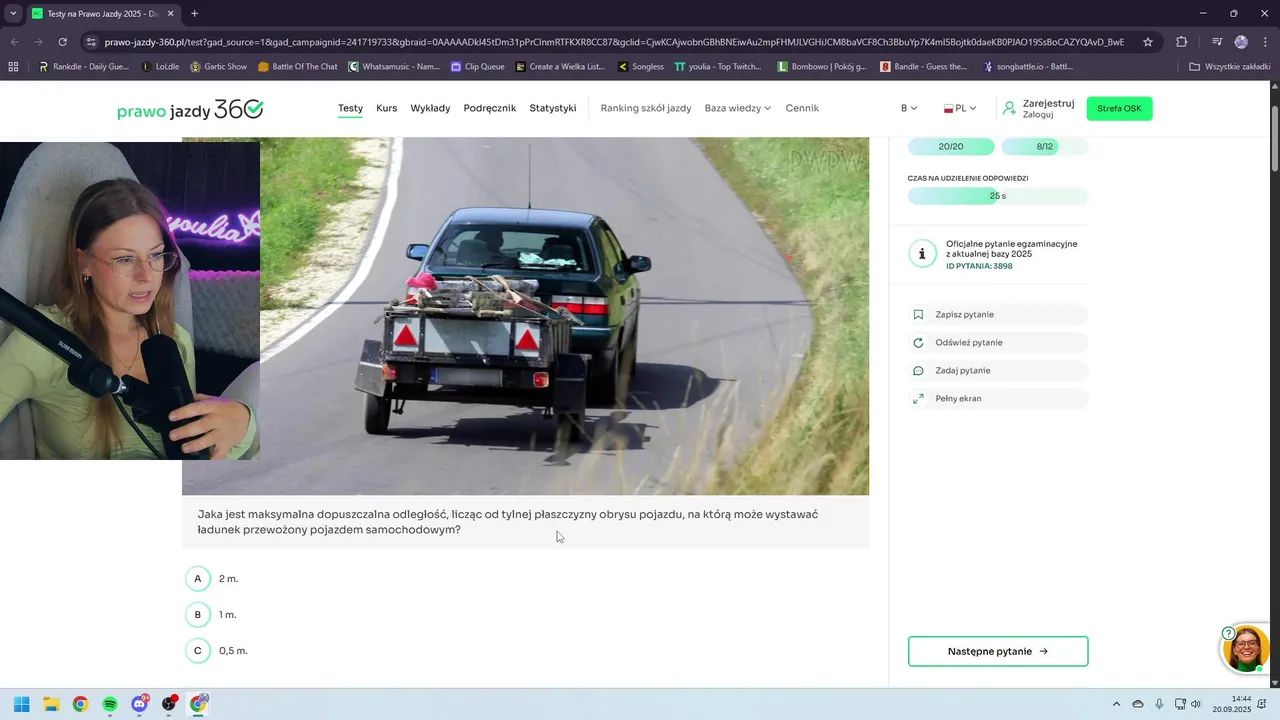Open Ranking szkół jazdy

646,108
